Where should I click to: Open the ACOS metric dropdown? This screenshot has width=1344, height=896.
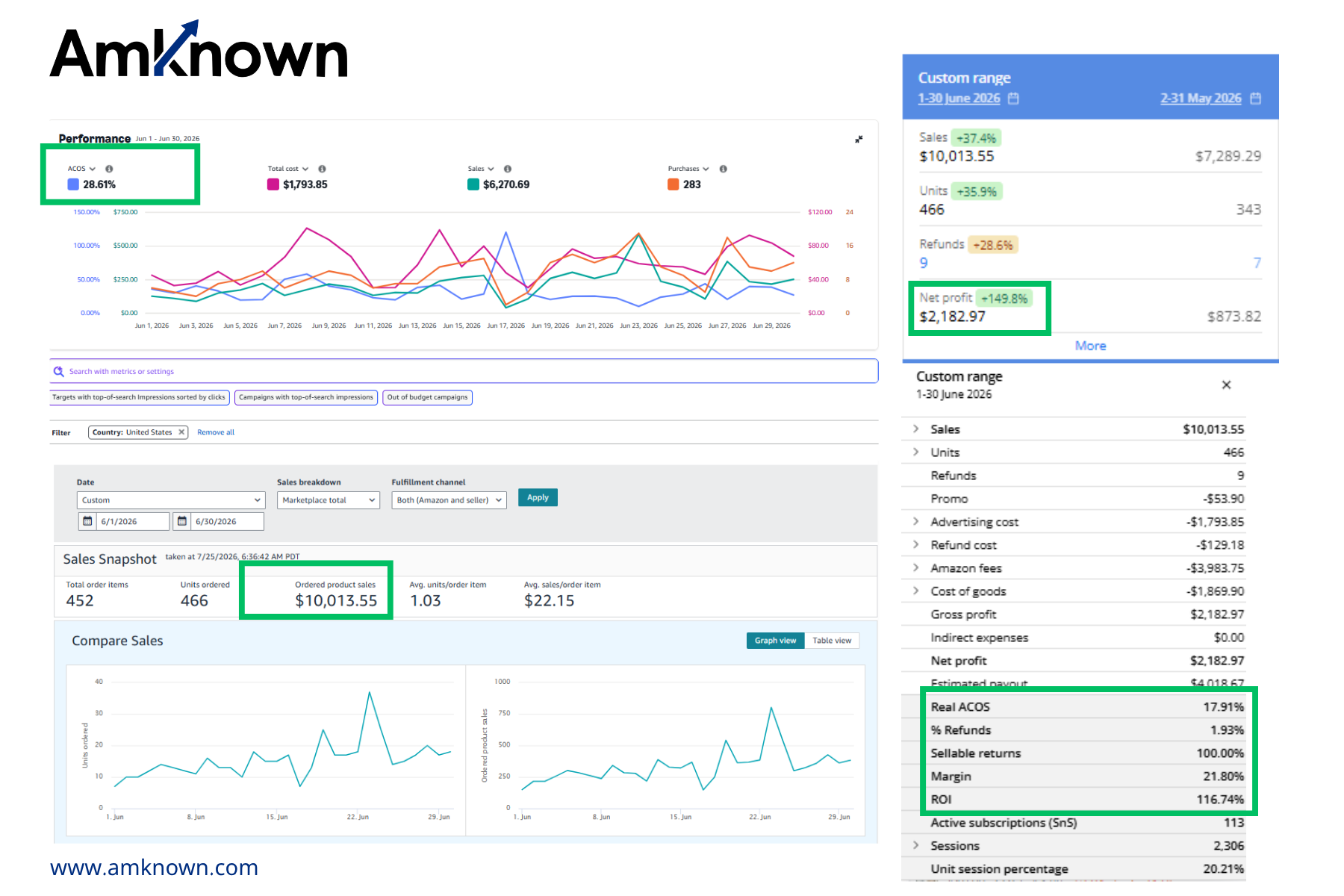click(x=93, y=169)
